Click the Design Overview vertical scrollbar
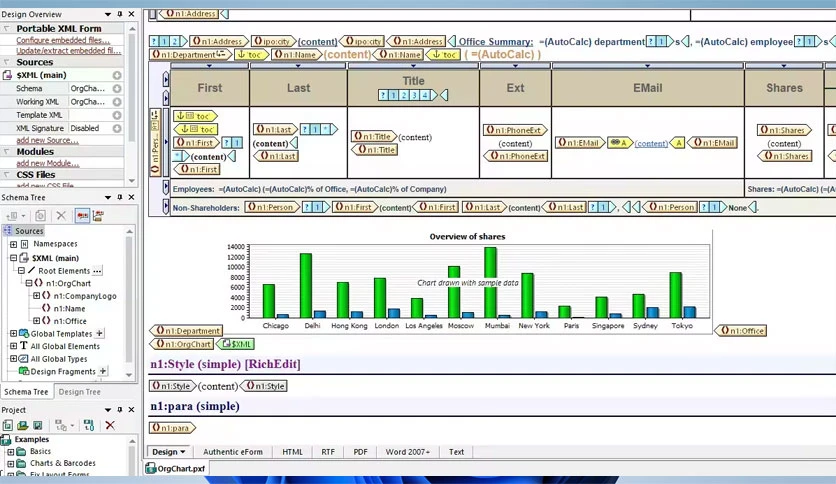This screenshot has height=484, width=836. [132, 104]
